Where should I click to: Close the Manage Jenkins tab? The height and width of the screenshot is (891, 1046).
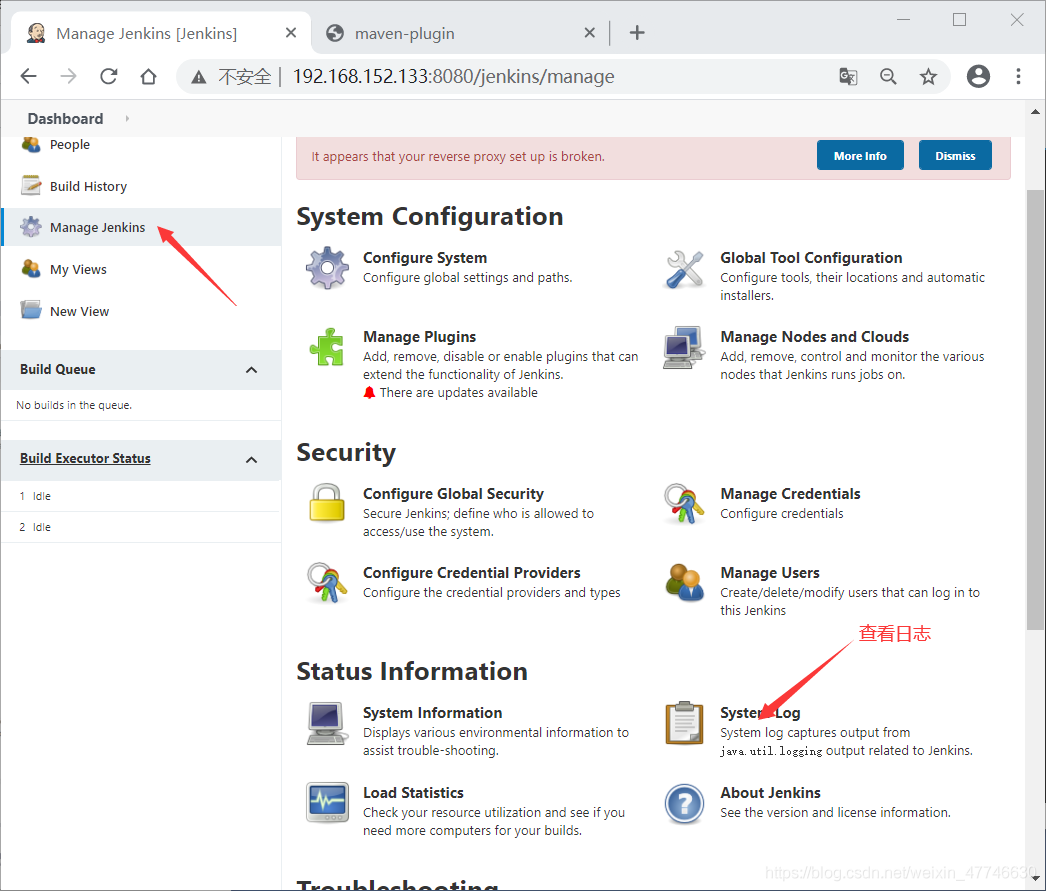(291, 33)
